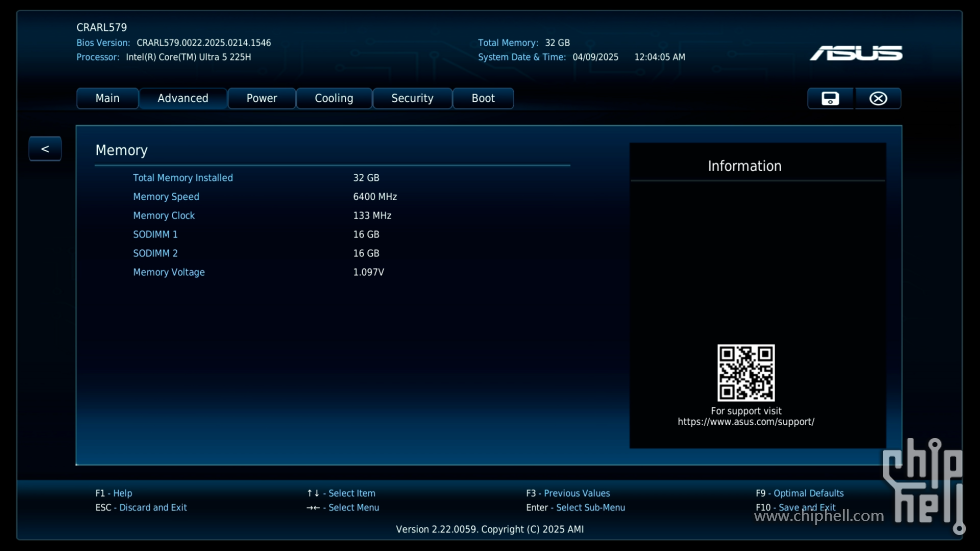This screenshot has width=980, height=551.
Task: Click the Select Menu hint
Action: click(x=342, y=508)
